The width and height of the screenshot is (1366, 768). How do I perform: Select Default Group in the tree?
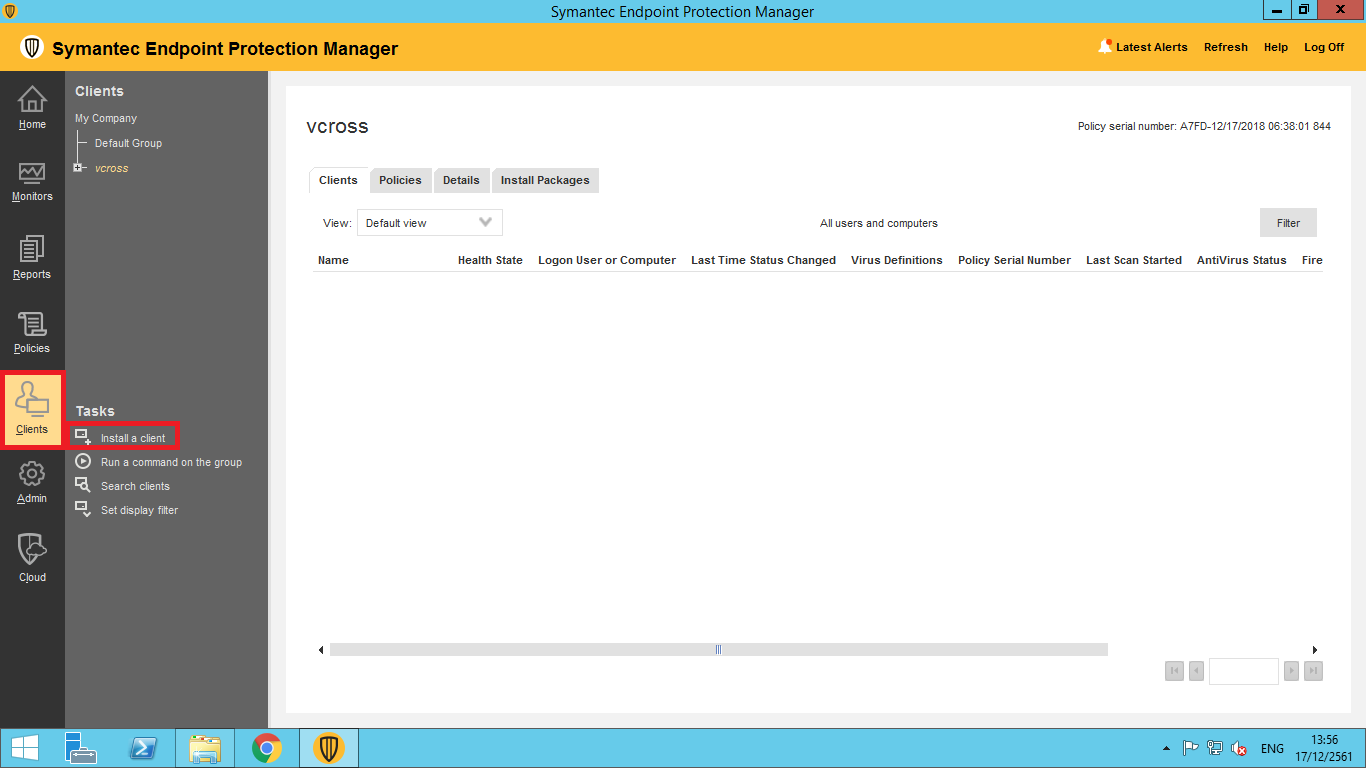[x=128, y=143]
